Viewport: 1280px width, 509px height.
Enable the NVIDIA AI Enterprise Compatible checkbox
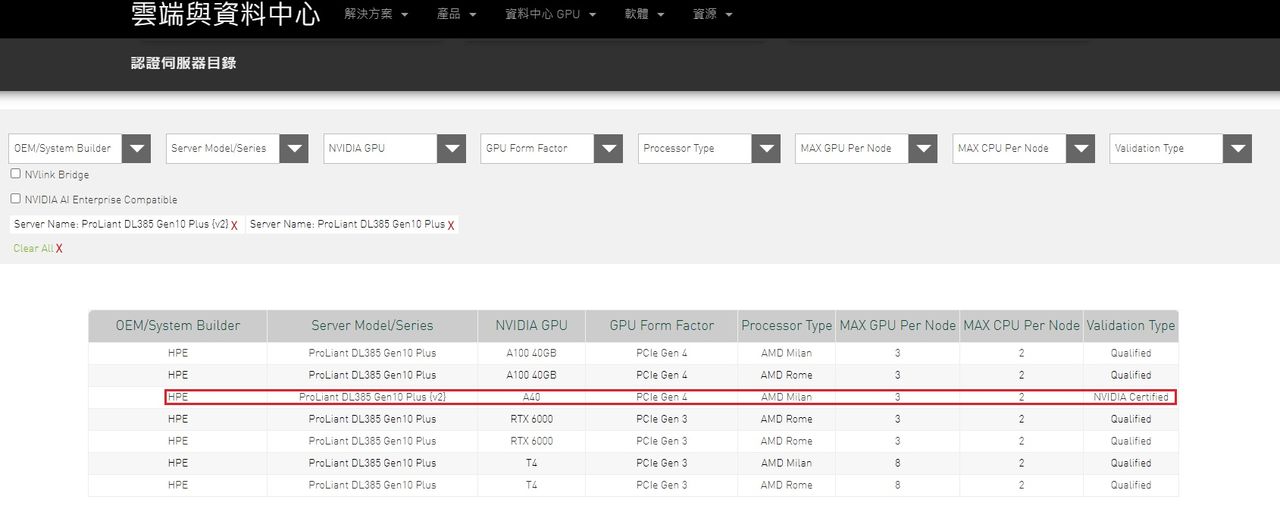15,198
